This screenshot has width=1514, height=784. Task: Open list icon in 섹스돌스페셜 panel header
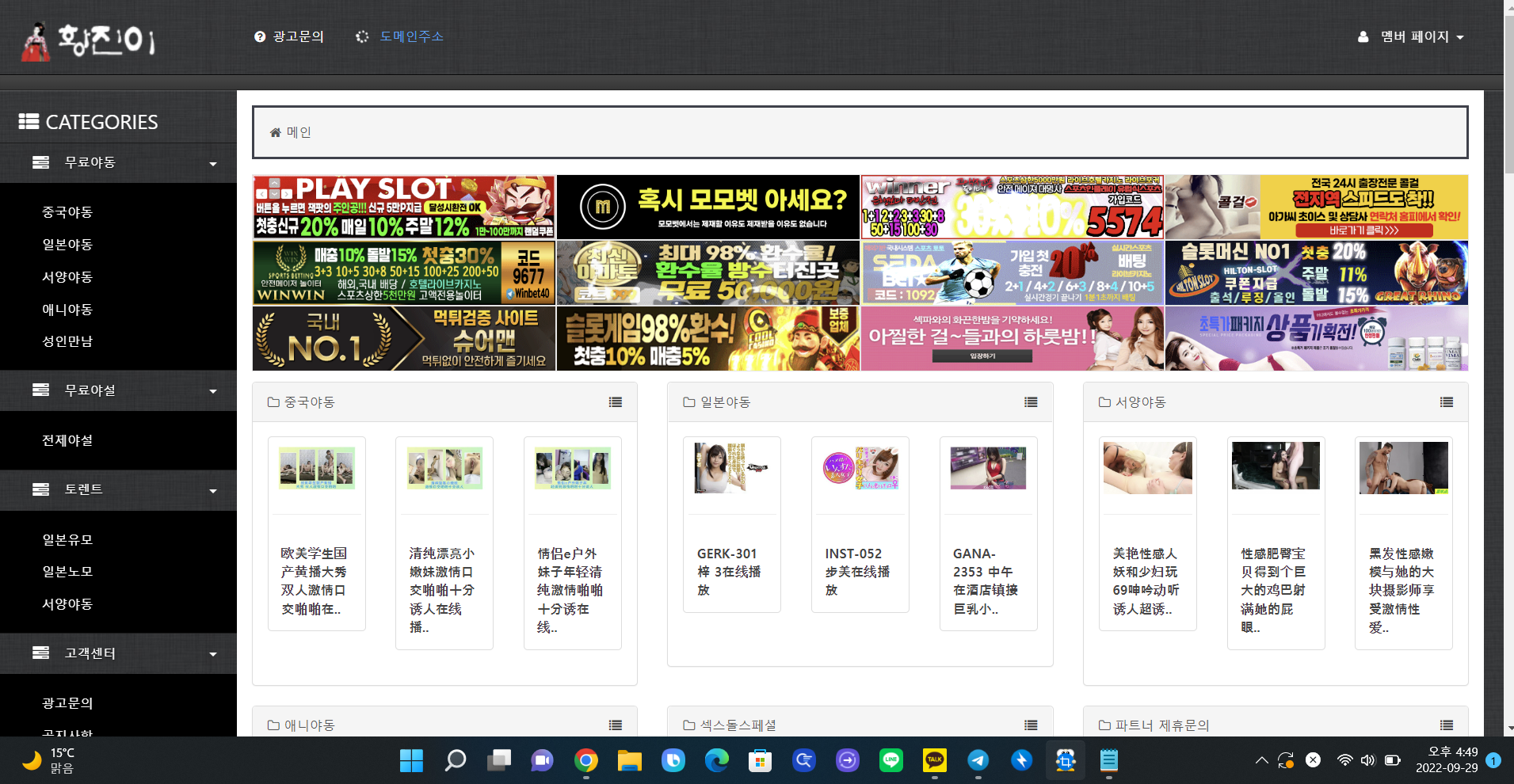pos(1031,725)
